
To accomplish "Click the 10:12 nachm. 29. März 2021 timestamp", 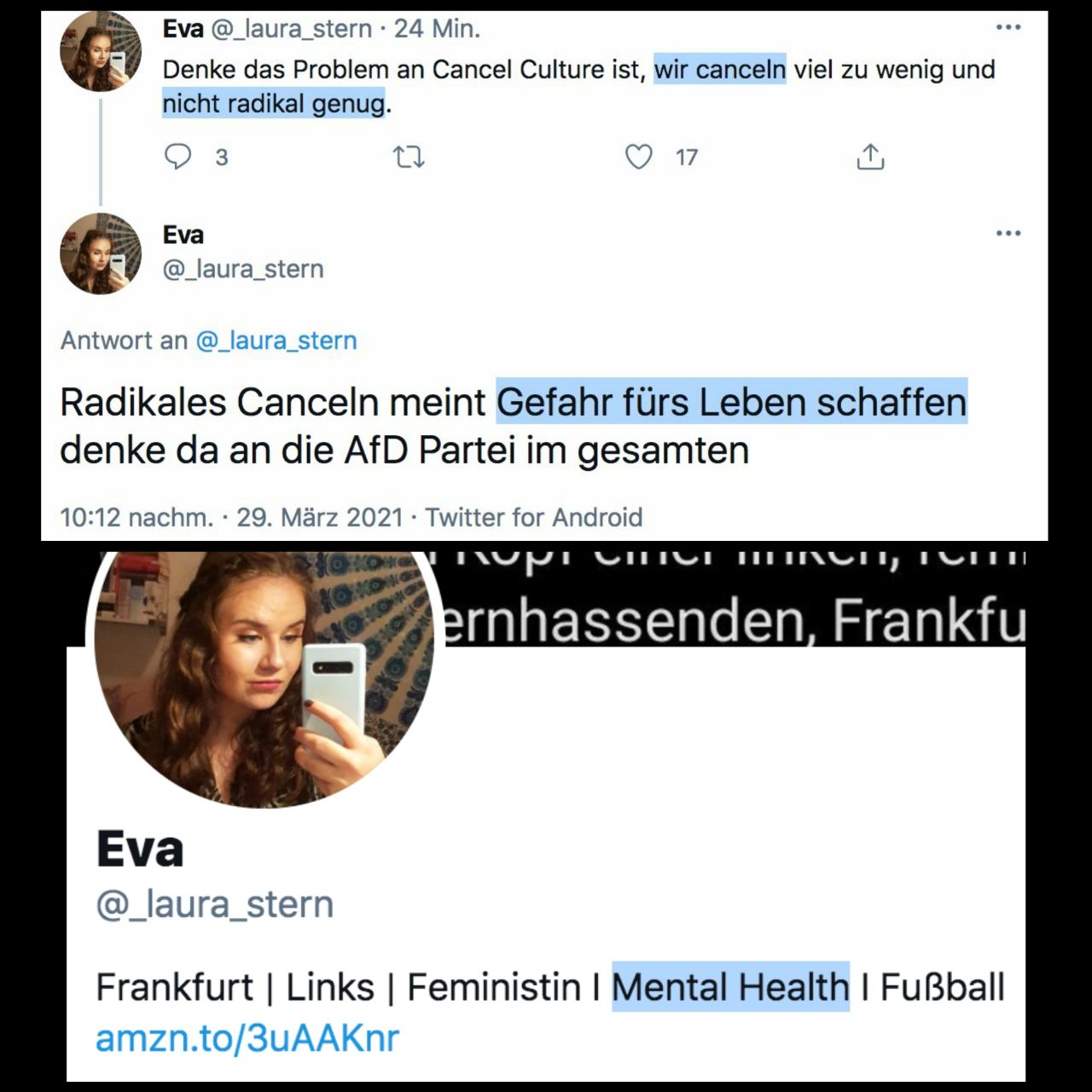I will pyautogui.click(x=231, y=517).
